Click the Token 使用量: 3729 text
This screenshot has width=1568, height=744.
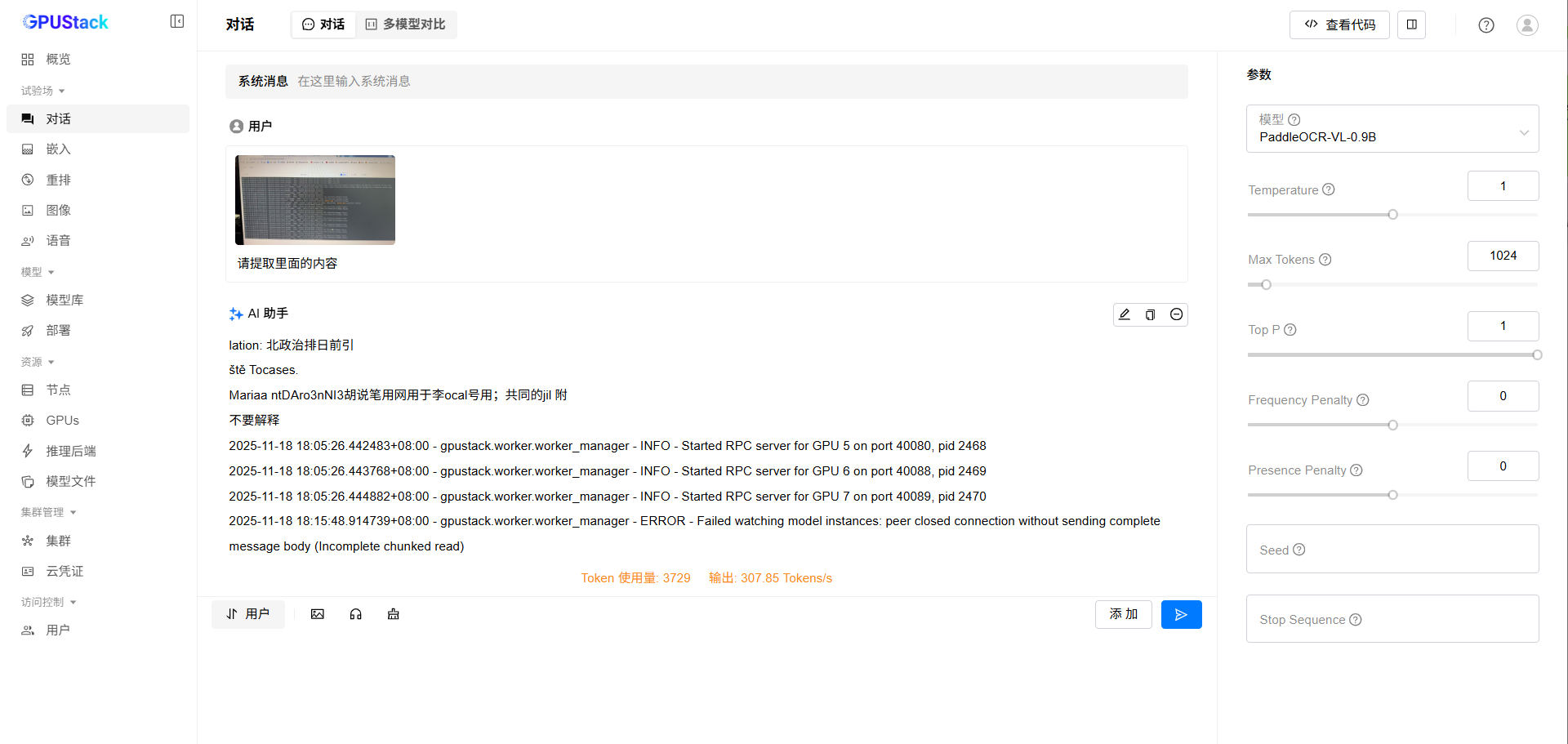pos(635,578)
